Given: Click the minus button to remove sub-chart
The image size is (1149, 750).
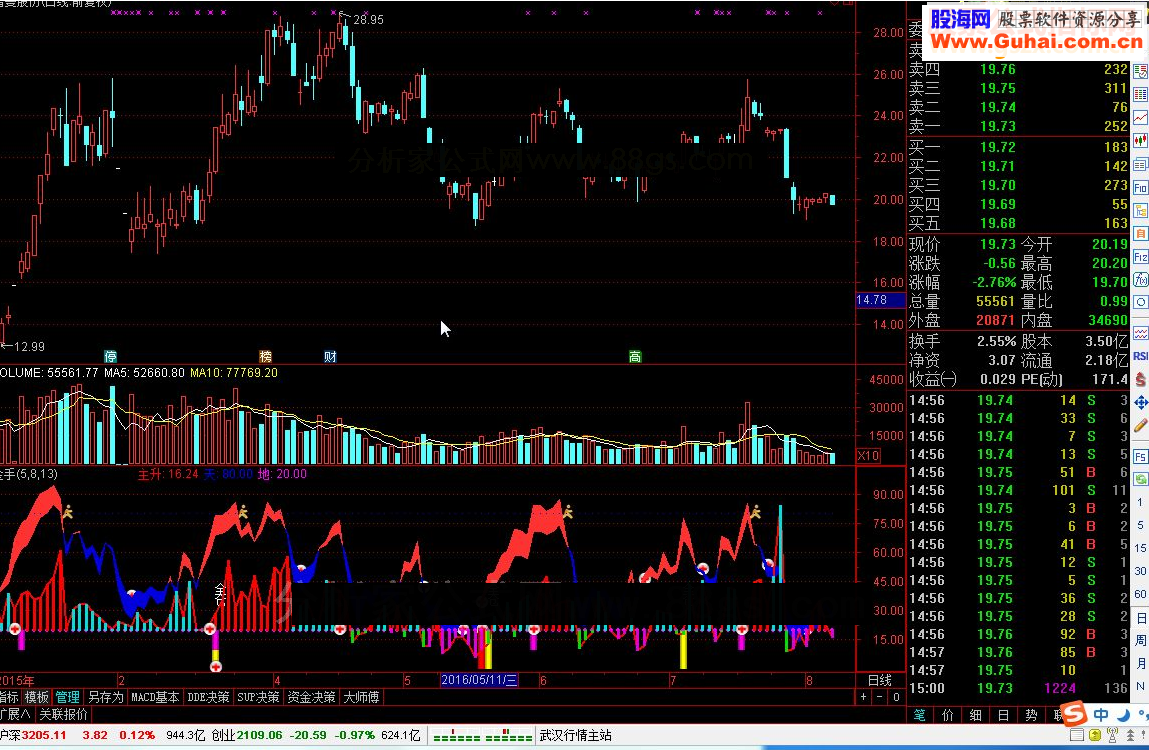Looking at the screenshot, I should coord(880,696).
